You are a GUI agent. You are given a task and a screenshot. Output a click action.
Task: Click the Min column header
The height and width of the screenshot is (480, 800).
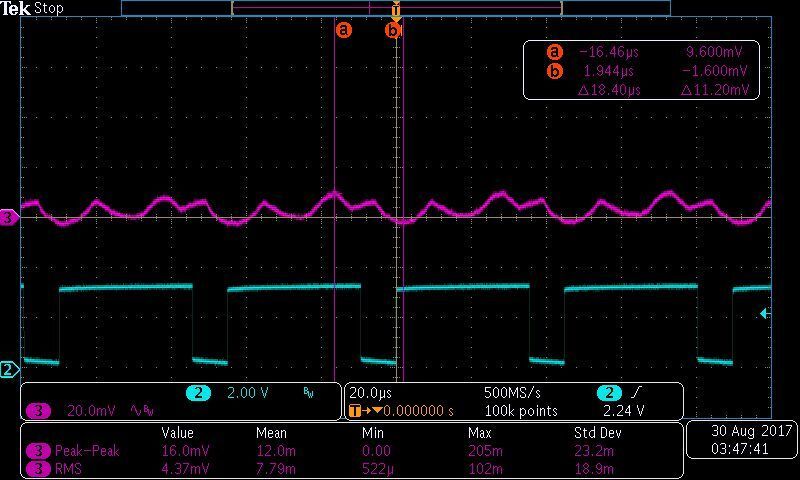373,433
